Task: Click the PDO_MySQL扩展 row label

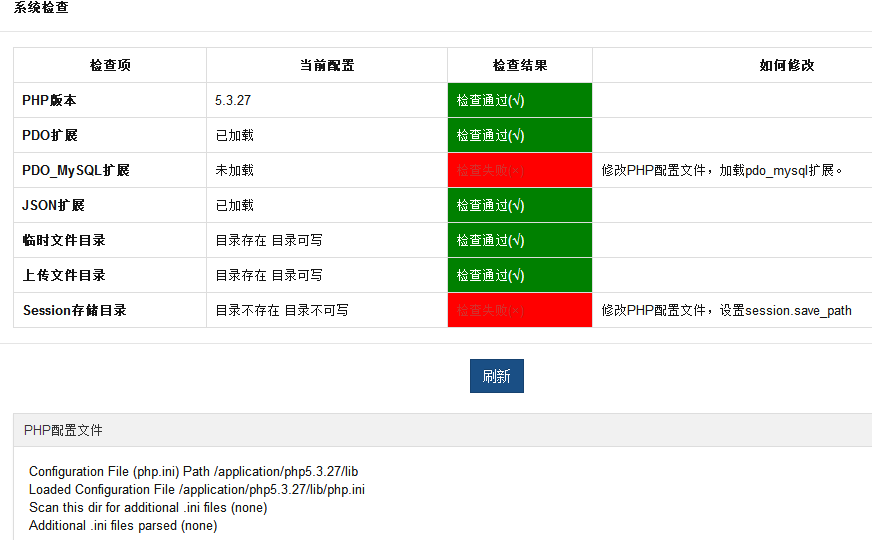Action: (x=76, y=171)
